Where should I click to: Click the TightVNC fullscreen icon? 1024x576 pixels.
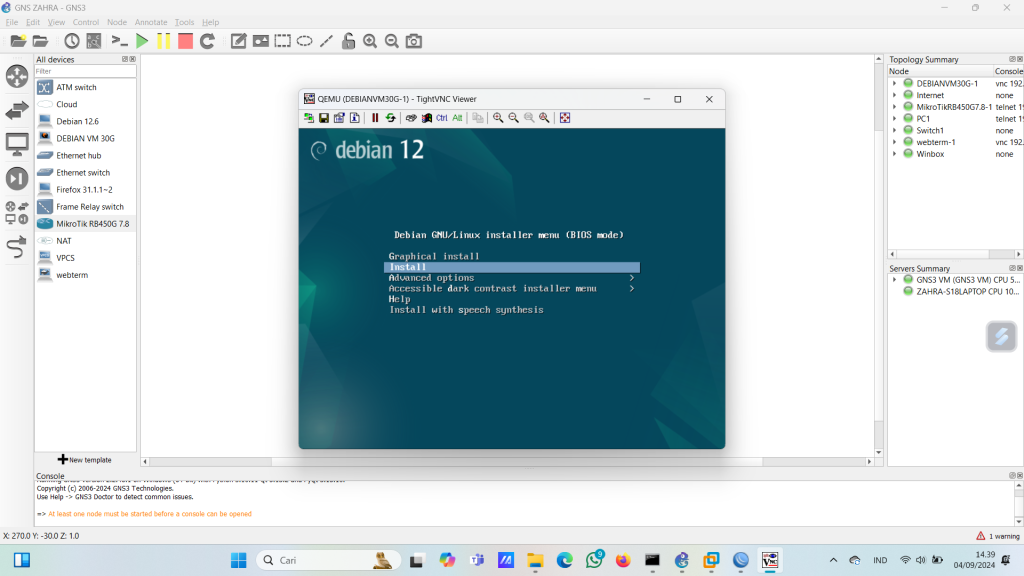565,118
